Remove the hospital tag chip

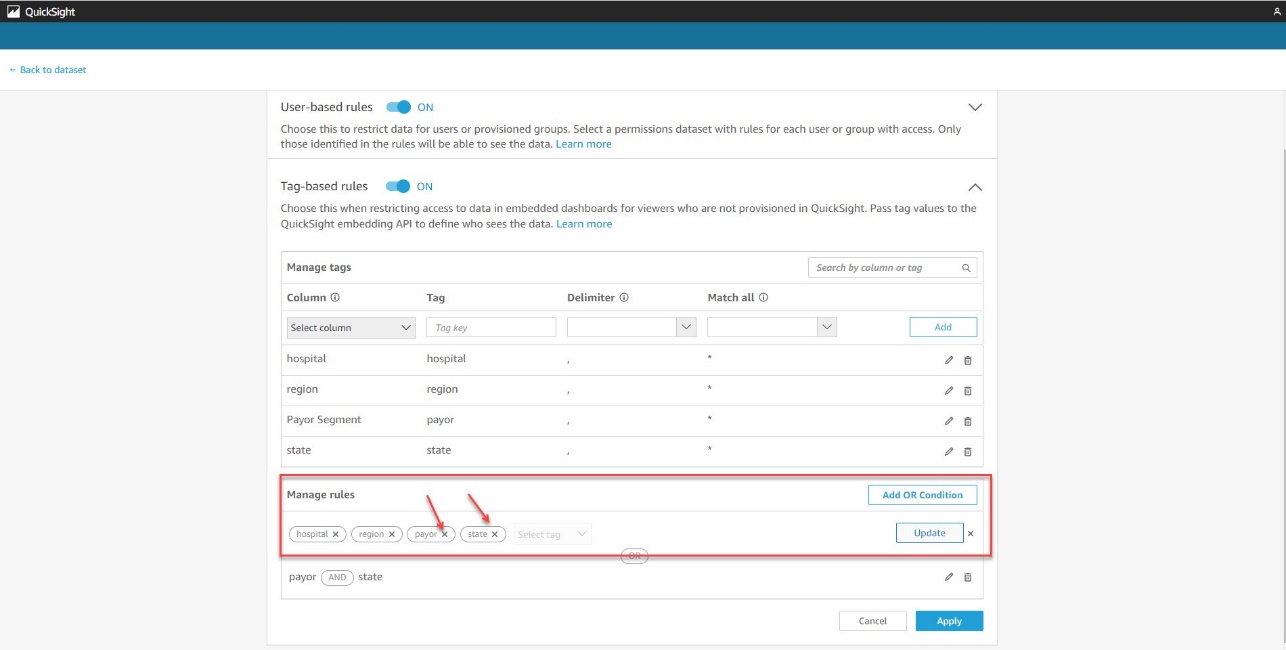click(336, 534)
